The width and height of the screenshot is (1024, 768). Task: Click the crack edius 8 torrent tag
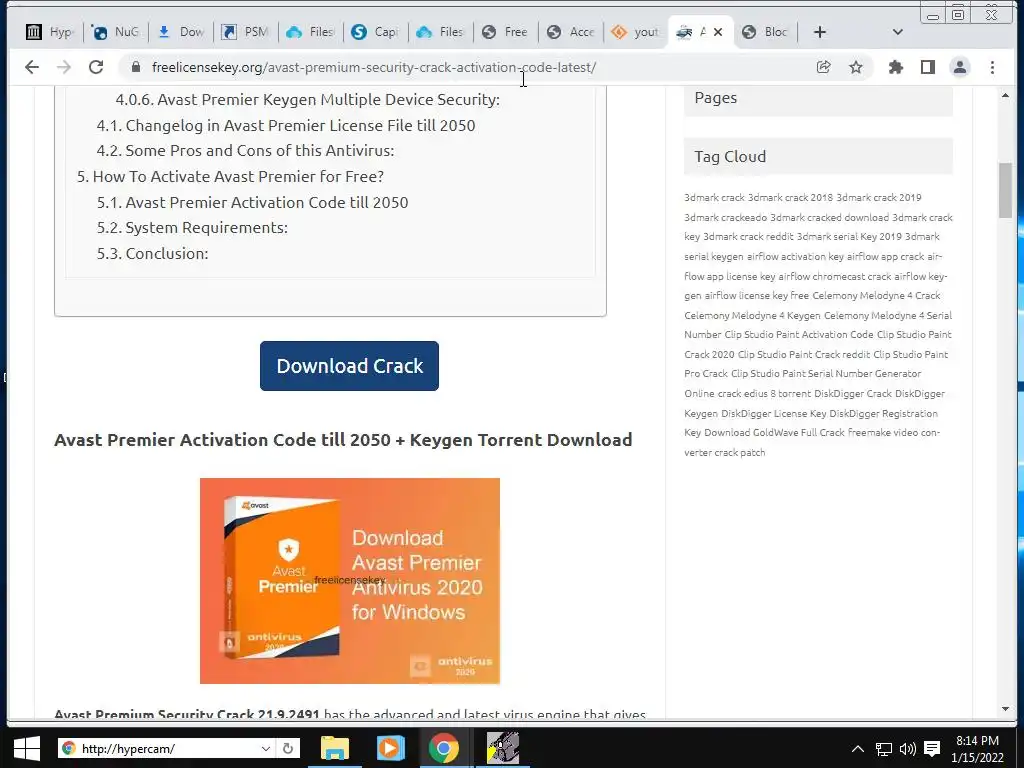[x=764, y=394]
